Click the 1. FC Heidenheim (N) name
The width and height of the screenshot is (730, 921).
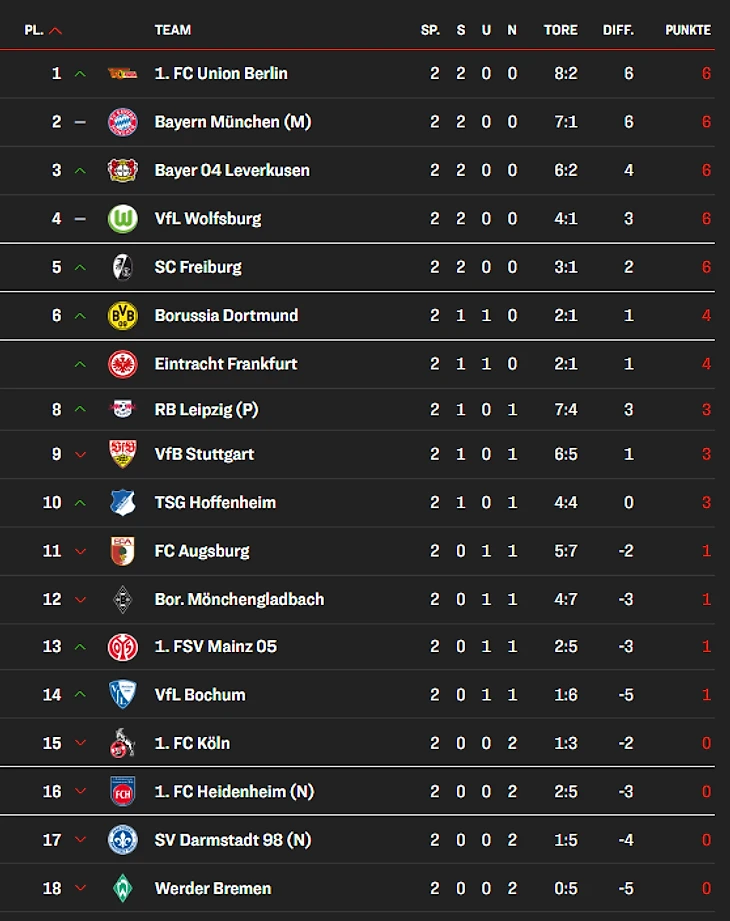point(234,791)
